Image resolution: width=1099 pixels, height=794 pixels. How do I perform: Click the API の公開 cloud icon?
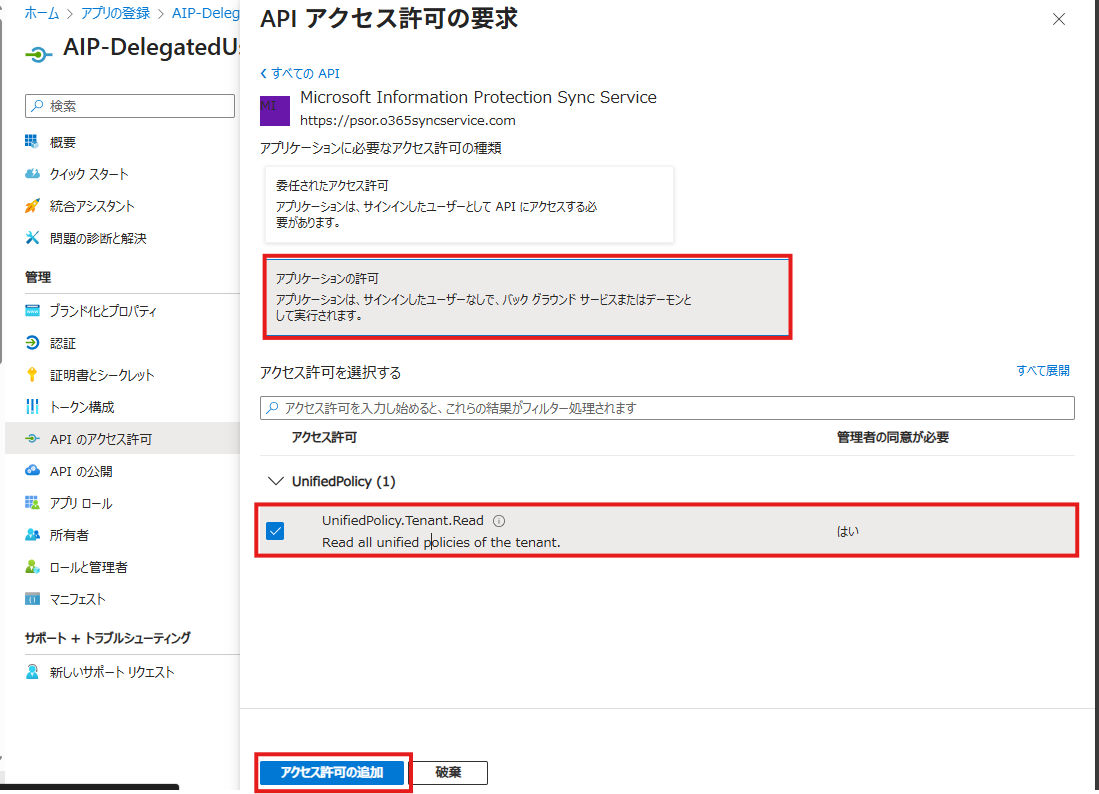click(x=32, y=470)
